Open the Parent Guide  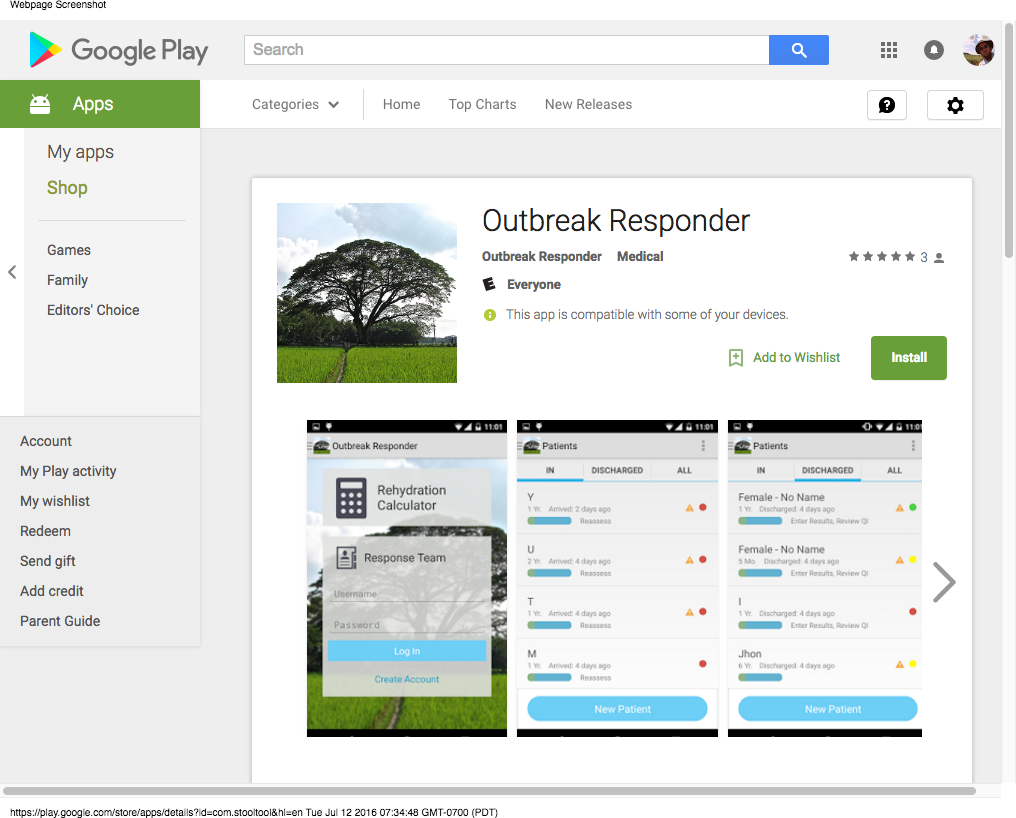60,621
